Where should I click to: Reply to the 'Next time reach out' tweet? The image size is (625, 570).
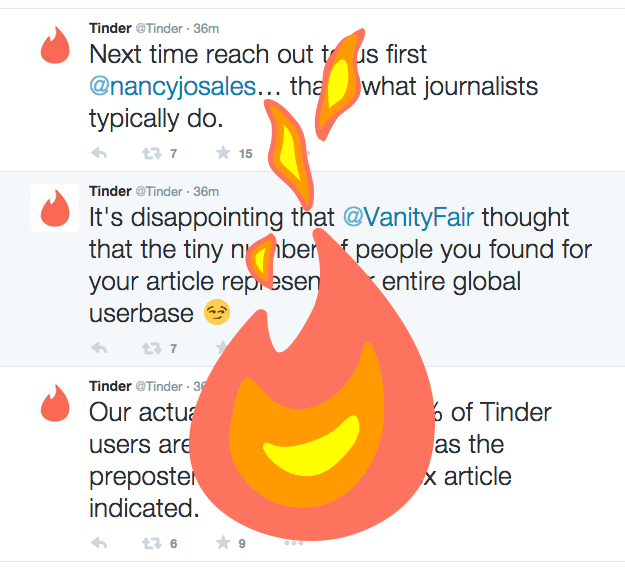(99, 153)
